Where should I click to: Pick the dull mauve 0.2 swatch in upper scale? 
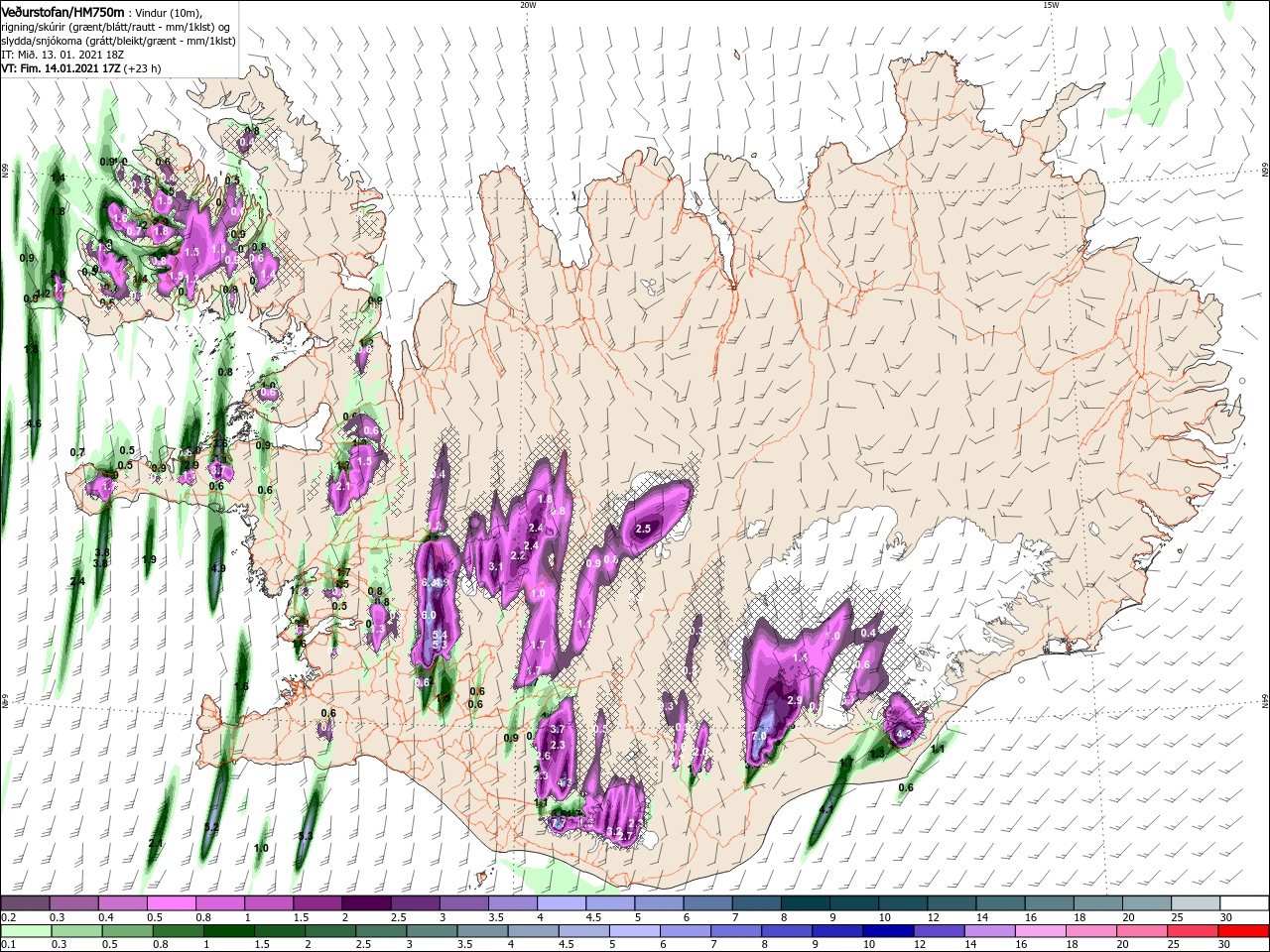tap(25, 903)
